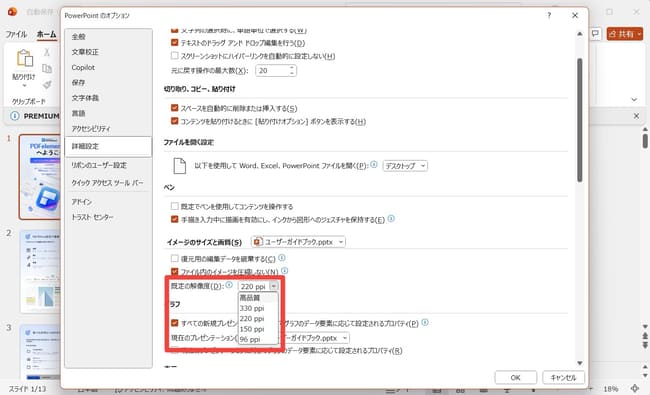Click キャンセル in PowerPoint Options
This screenshot has width=650, height=395.
563,378
